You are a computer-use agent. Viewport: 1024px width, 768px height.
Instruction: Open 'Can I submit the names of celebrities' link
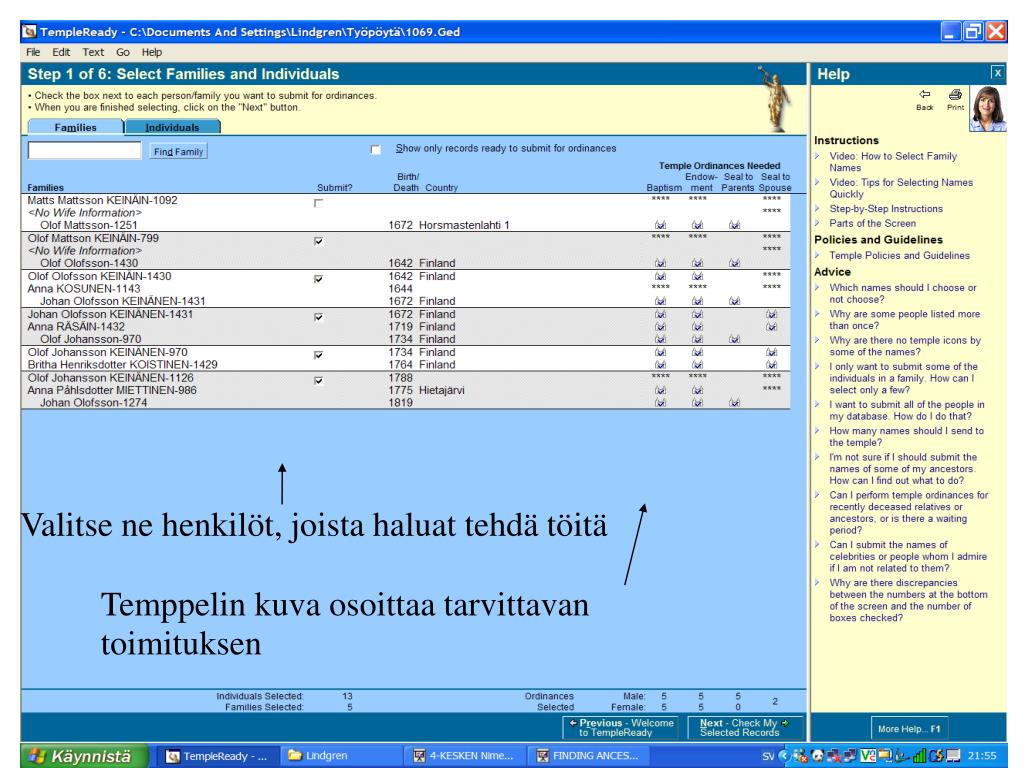(x=908, y=556)
